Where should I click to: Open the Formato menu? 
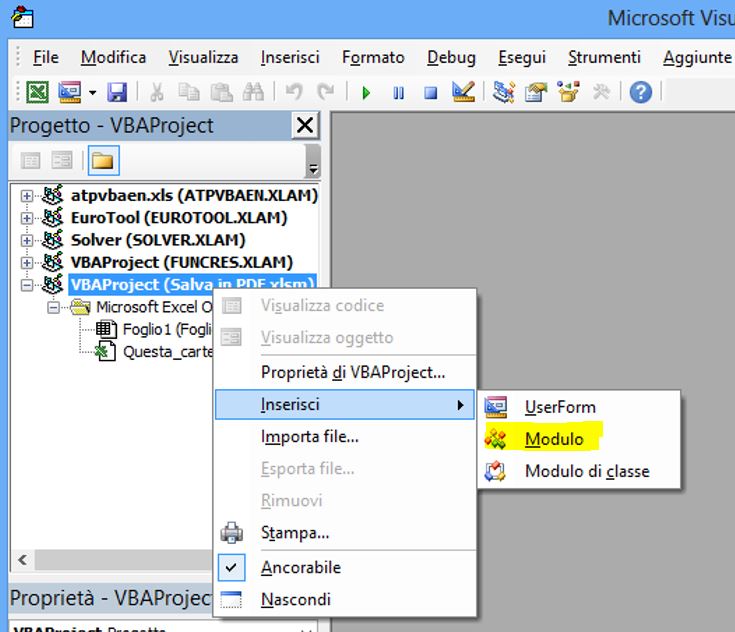pyautogui.click(x=373, y=58)
